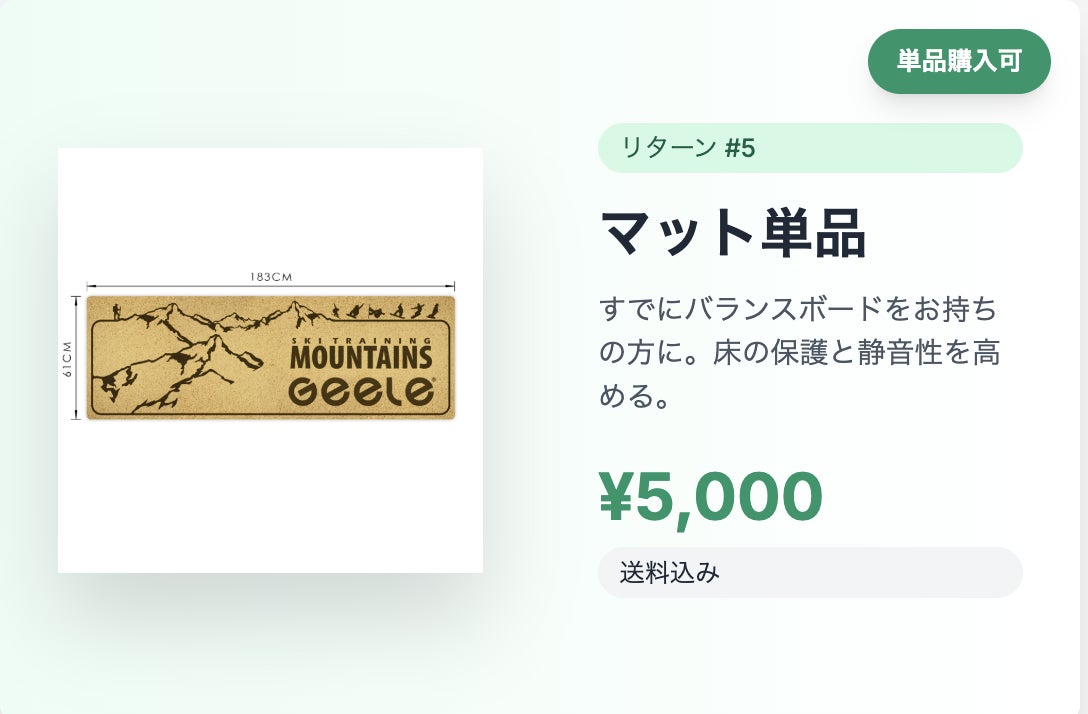Click the SKI TRAINING text on the mat
This screenshot has height=714, width=1088.
point(361,341)
